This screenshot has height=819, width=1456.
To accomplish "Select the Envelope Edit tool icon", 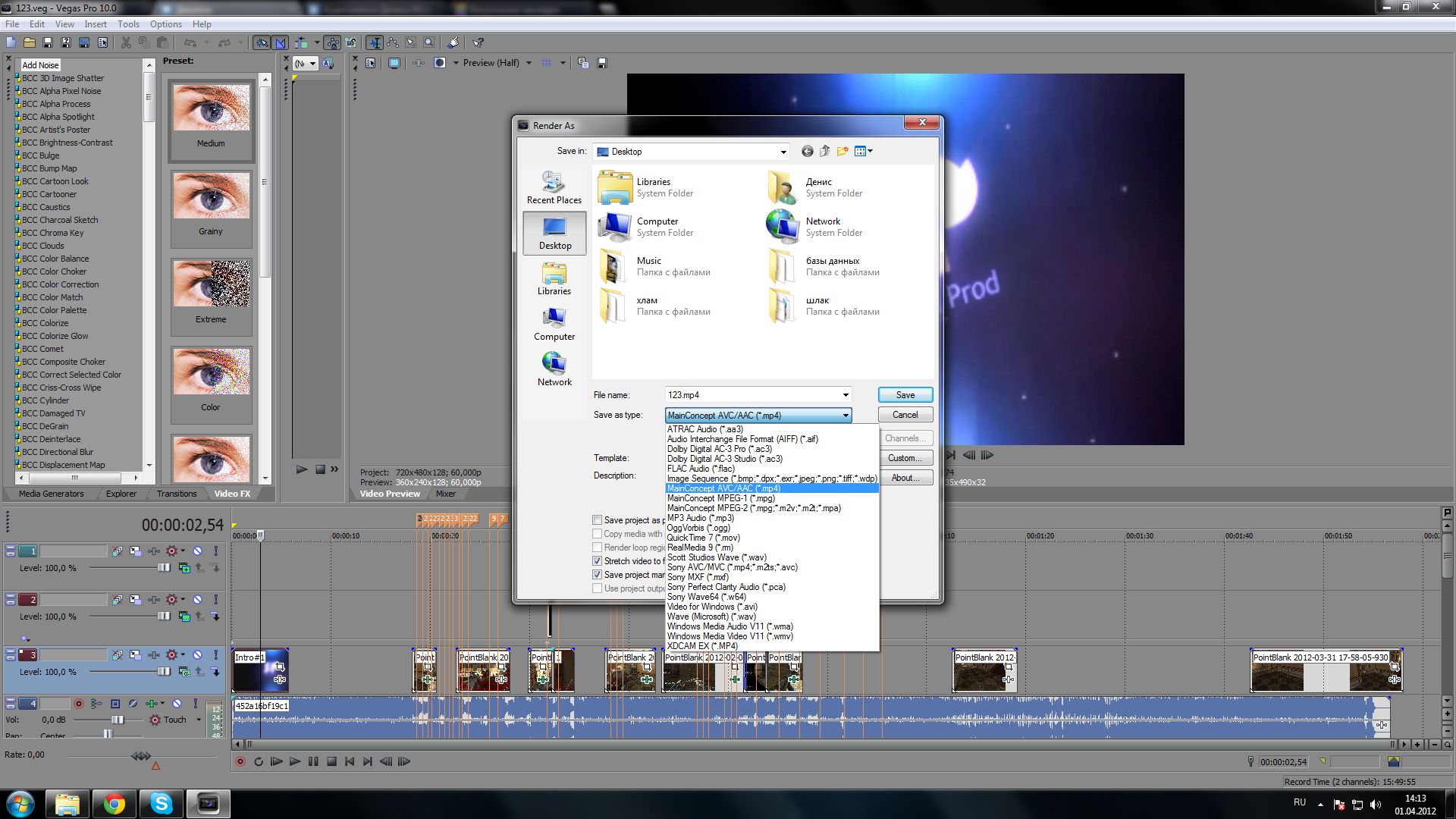I will click(393, 43).
